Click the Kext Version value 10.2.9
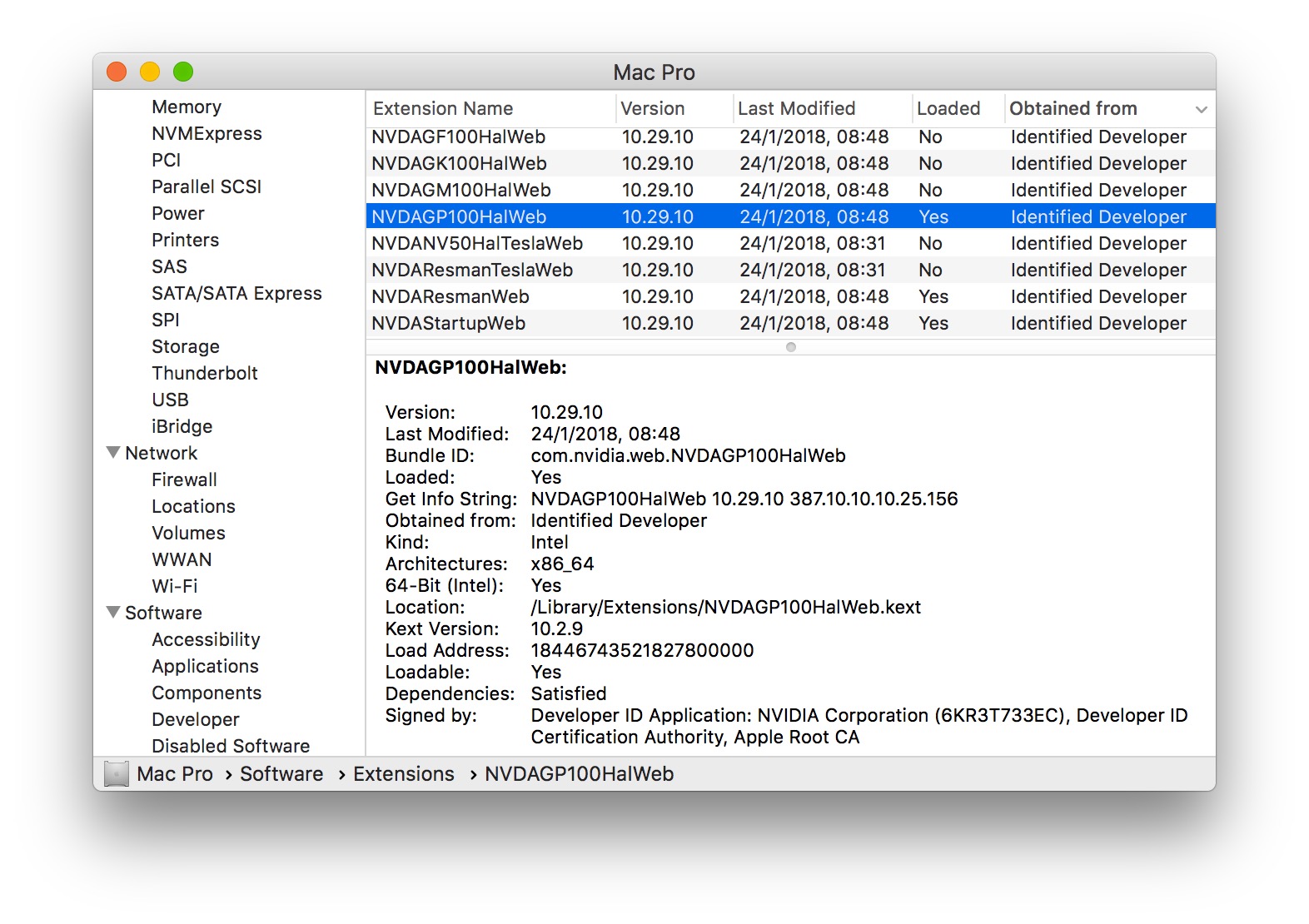 coord(556,628)
